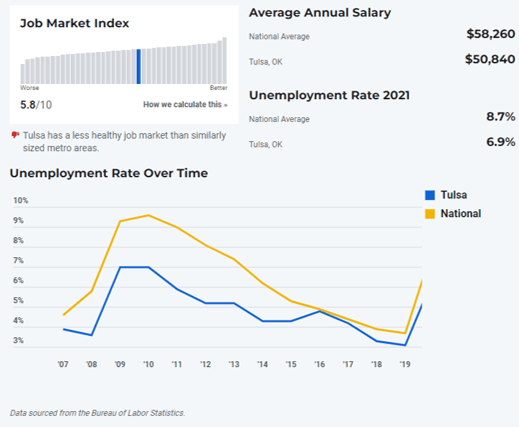This screenshot has height=427, width=519.
Task: Click the yellow National legend swatch
Action: click(x=430, y=214)
